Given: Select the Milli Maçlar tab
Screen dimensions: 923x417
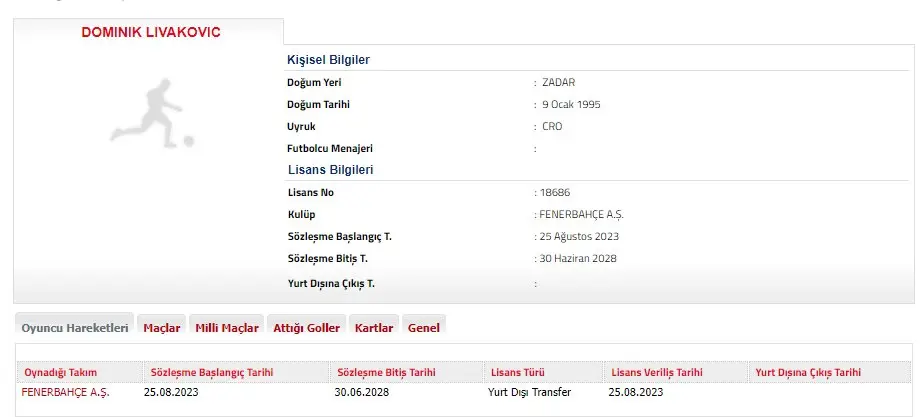Looking at the screenshot, I should pos(226,327).
